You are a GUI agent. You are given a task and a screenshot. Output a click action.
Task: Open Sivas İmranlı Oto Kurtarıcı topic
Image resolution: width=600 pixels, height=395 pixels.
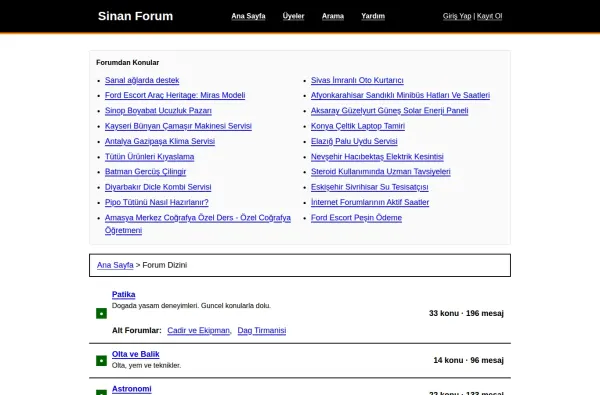coord(357,80)
